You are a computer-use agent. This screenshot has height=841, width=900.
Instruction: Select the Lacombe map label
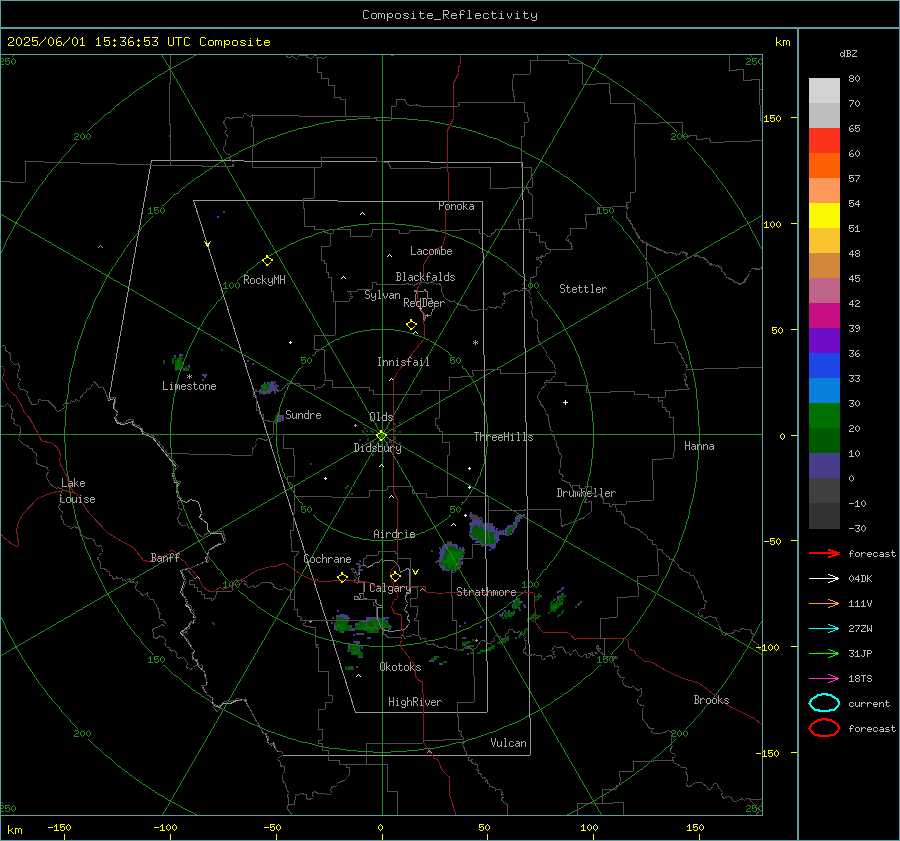[x=431, y=251]
